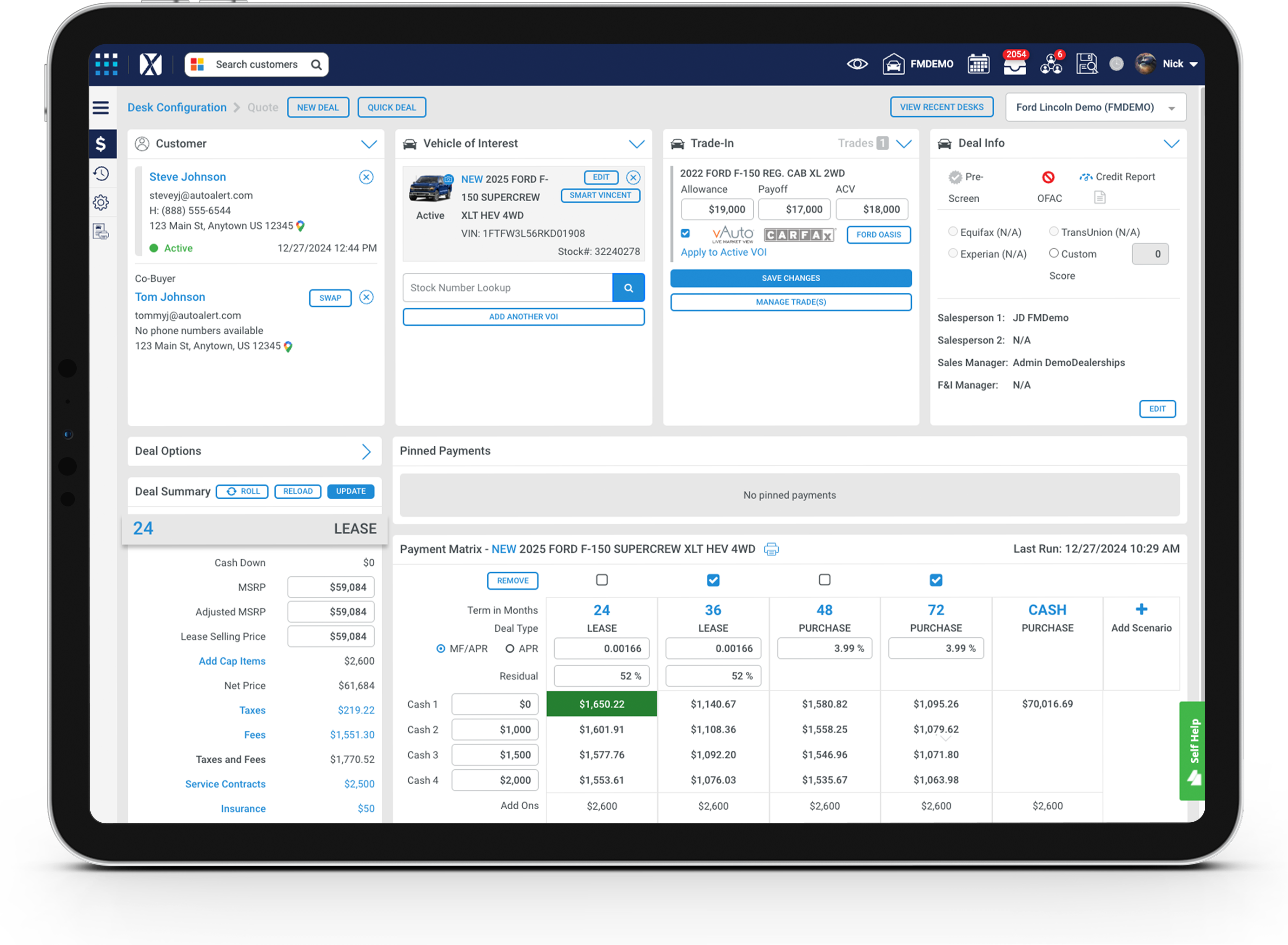Expand the Deal Options chevron
This screenshot has width=1288, height=945.
point(367,452)
